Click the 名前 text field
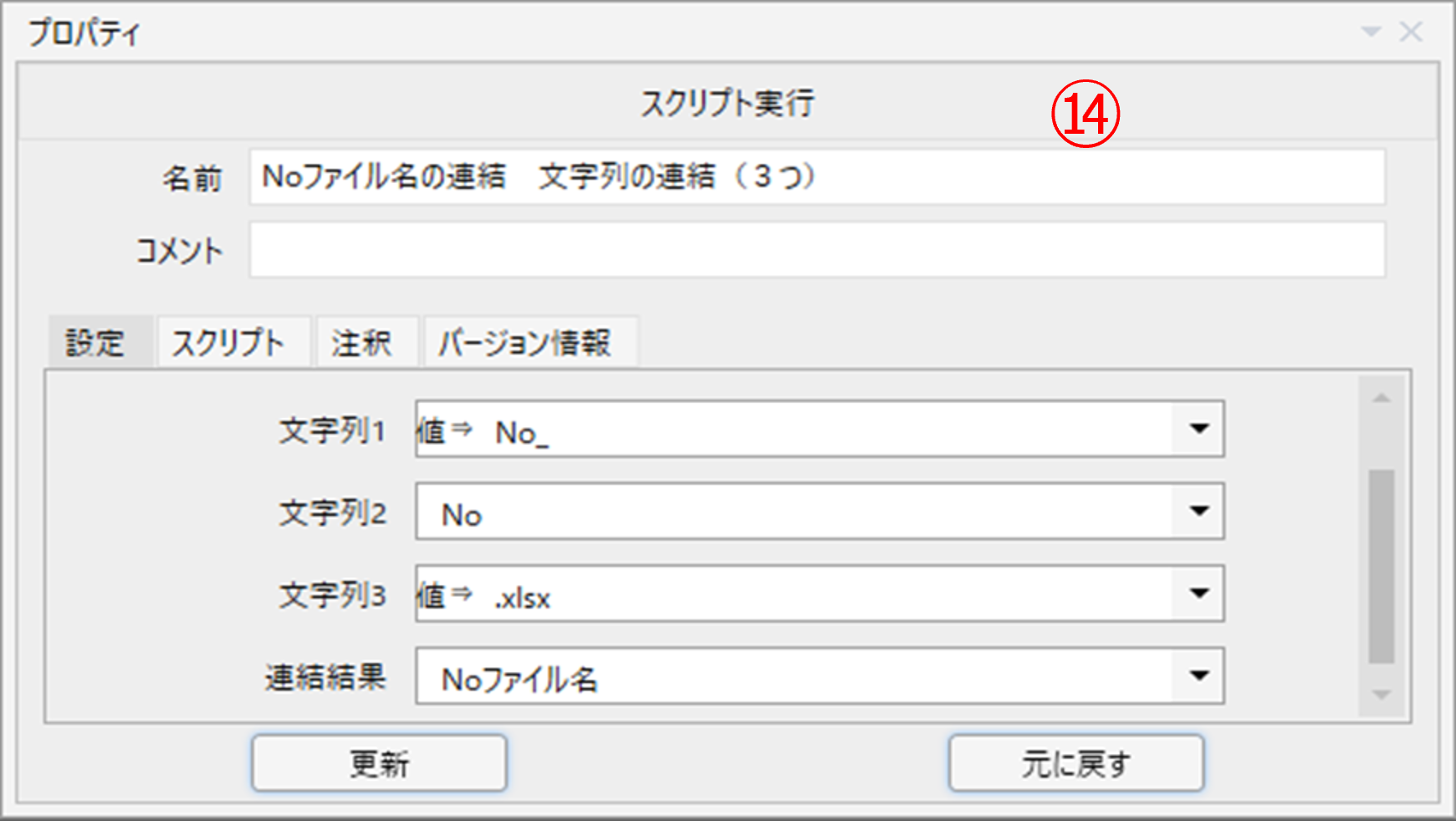The width and height of the screenshot is (1456, 821). coord(816,177)
